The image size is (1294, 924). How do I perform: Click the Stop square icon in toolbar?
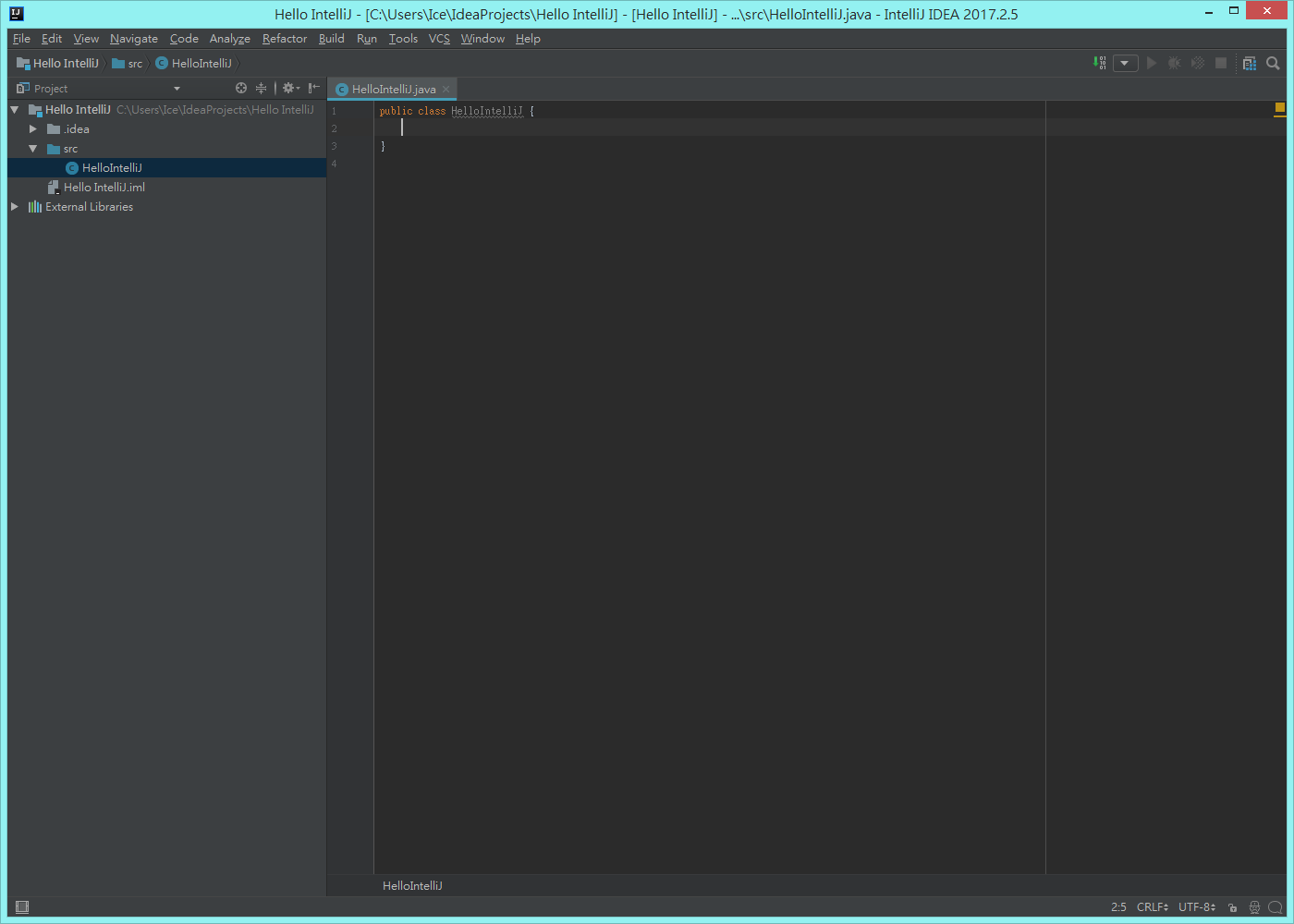pyautogui.click(x=1221, y=63)
